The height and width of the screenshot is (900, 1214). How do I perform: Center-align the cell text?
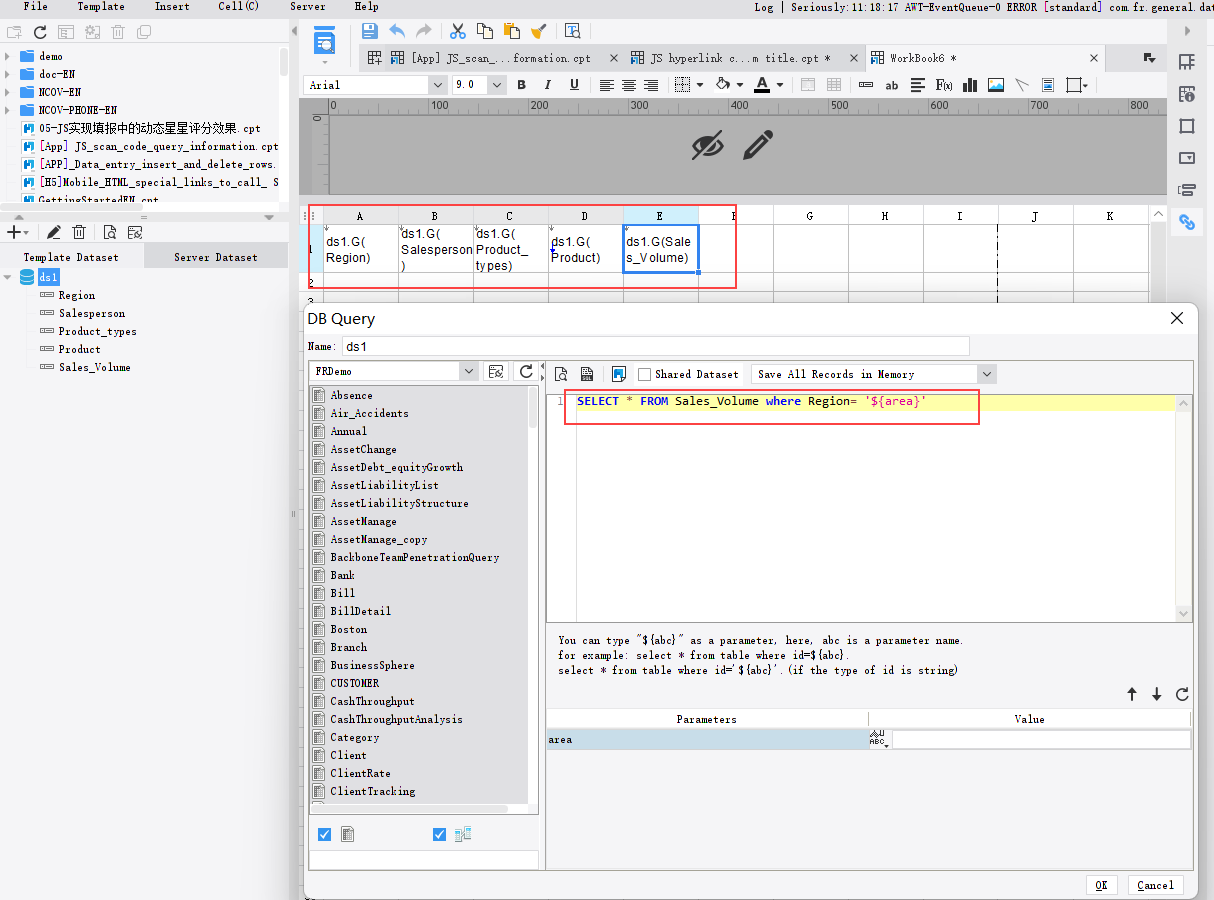629,85
